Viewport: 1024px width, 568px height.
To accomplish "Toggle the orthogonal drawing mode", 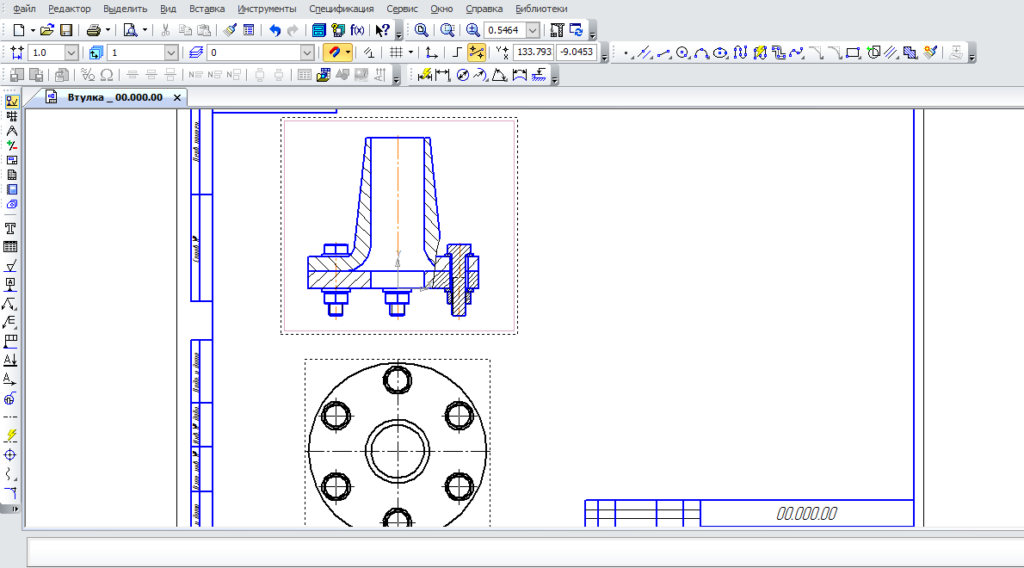I will (x=456, y=53).
